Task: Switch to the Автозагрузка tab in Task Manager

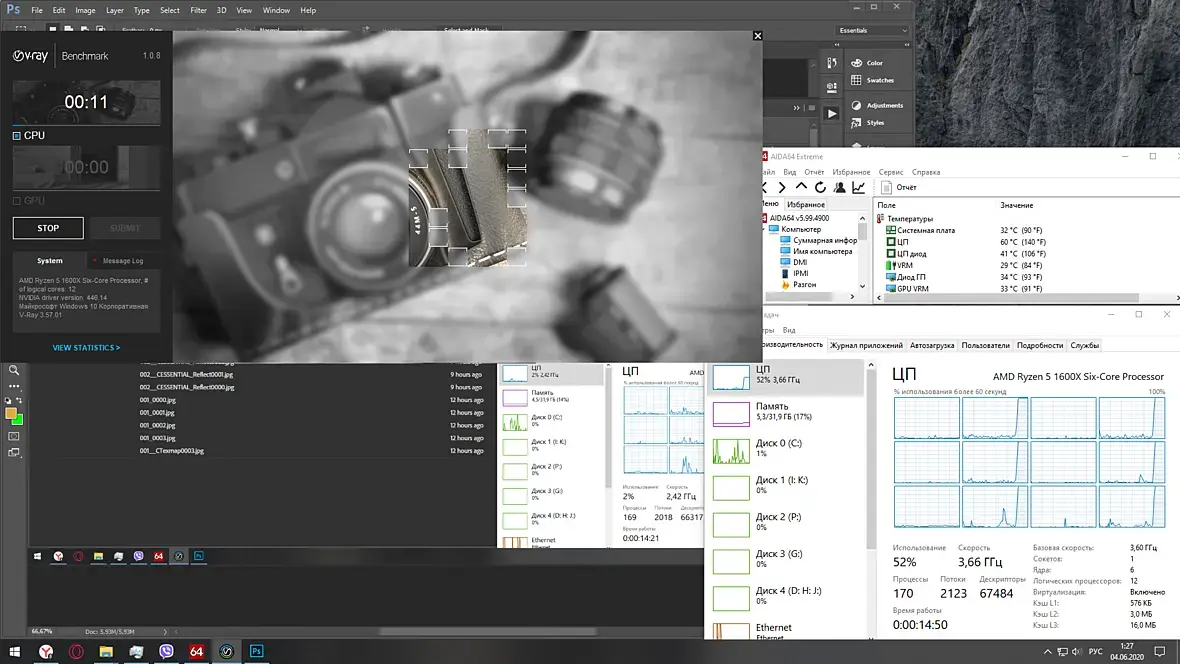Action: 932,345
